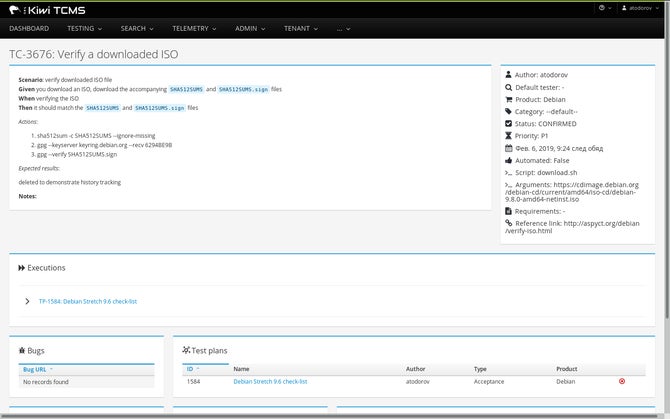670x419 pixels.
Task: Click the user icon beside Author
Action: [508, 74]
